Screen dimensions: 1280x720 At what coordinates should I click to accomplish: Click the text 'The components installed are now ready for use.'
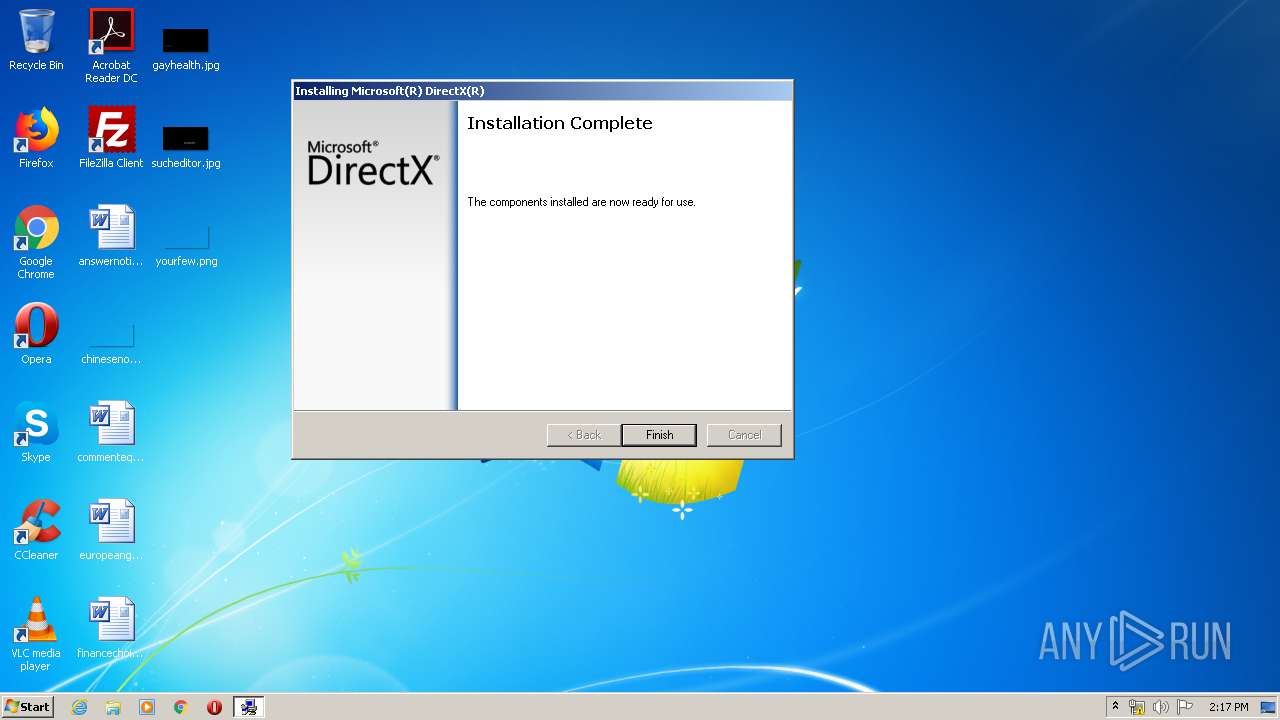pyautogui.click(x=581, y=202)
